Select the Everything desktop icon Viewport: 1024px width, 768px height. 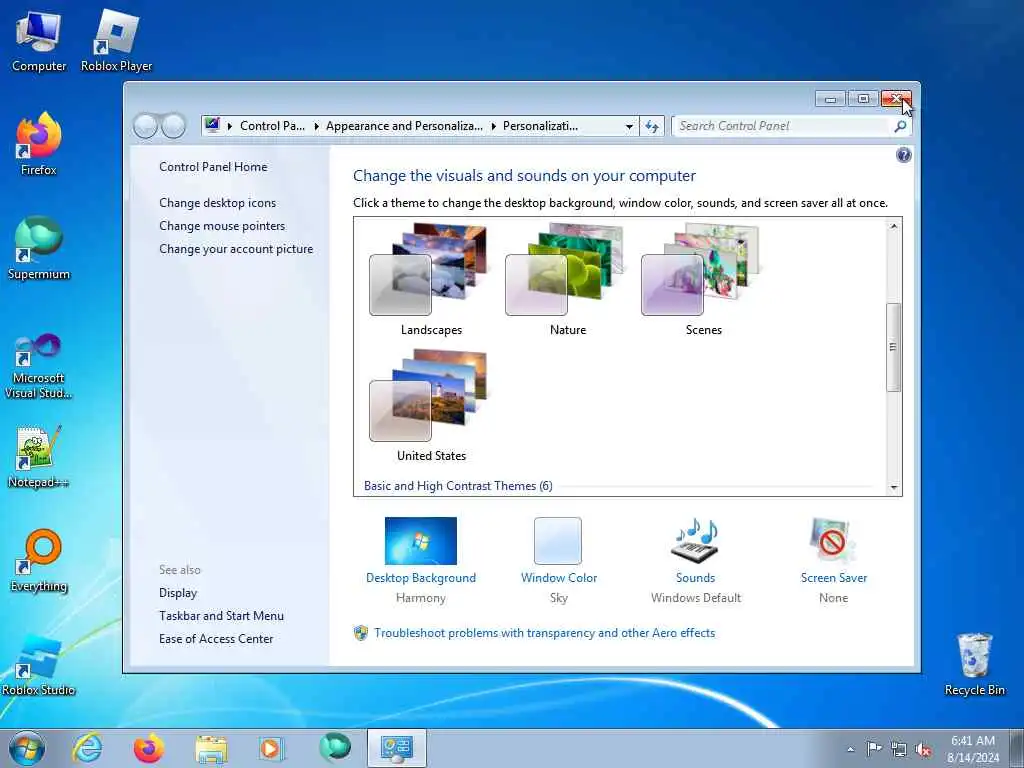(x=39, y=560)
